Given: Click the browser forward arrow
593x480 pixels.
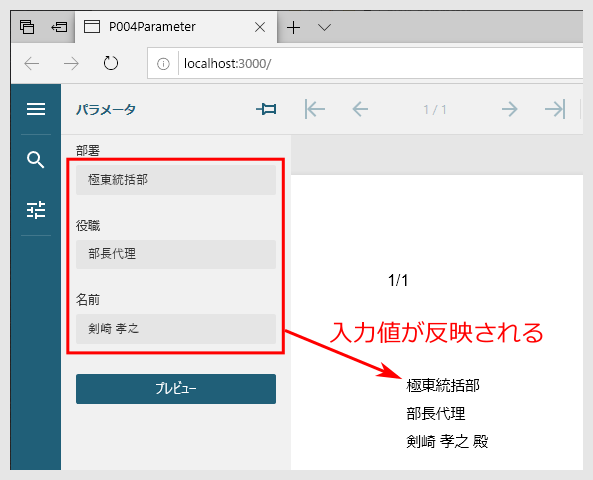Looking at the screenshot, I should (71, 64).
